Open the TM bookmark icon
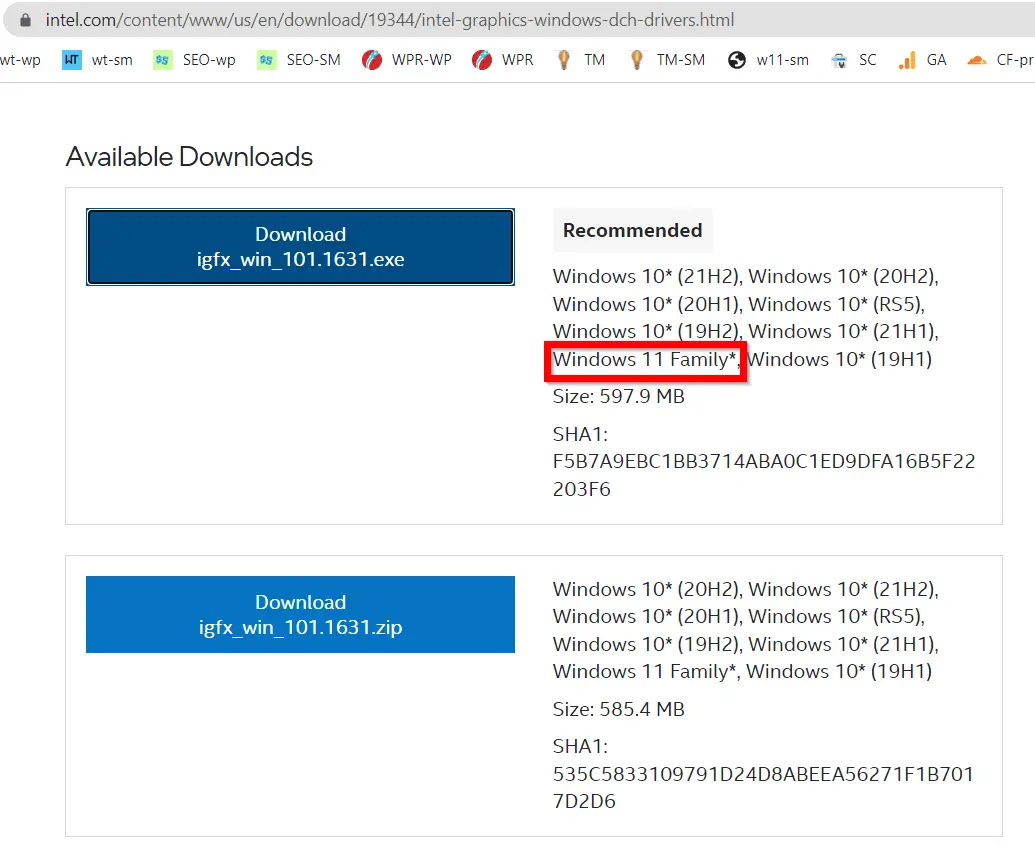 (x=564, y=60)
